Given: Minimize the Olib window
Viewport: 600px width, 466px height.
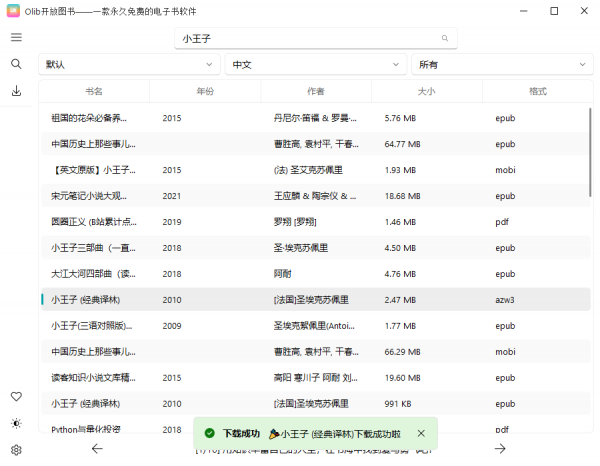Looking at the screenshot, I should [523, 11].
